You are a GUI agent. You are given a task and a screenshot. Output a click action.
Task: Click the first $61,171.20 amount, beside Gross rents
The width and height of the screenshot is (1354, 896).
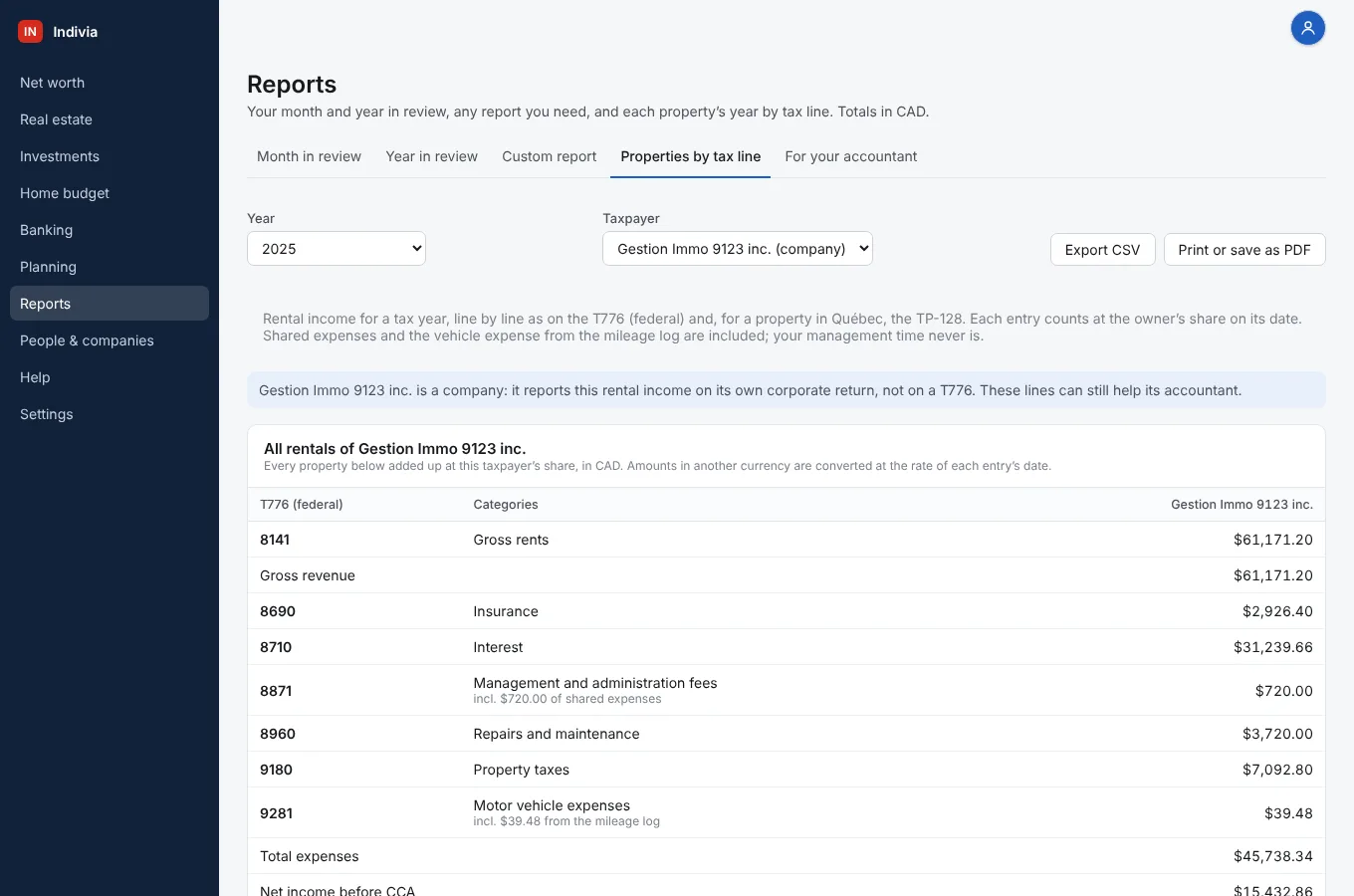coord(1273,540)
